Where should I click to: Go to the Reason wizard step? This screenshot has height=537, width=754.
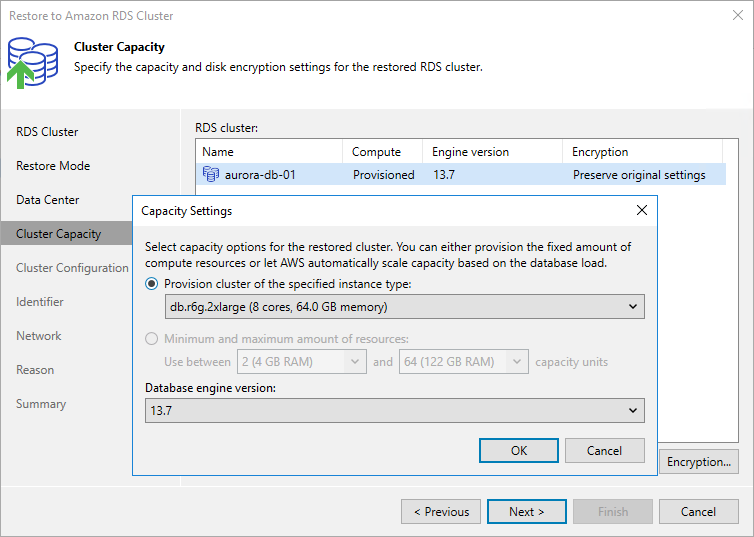[x=35, y=370]
